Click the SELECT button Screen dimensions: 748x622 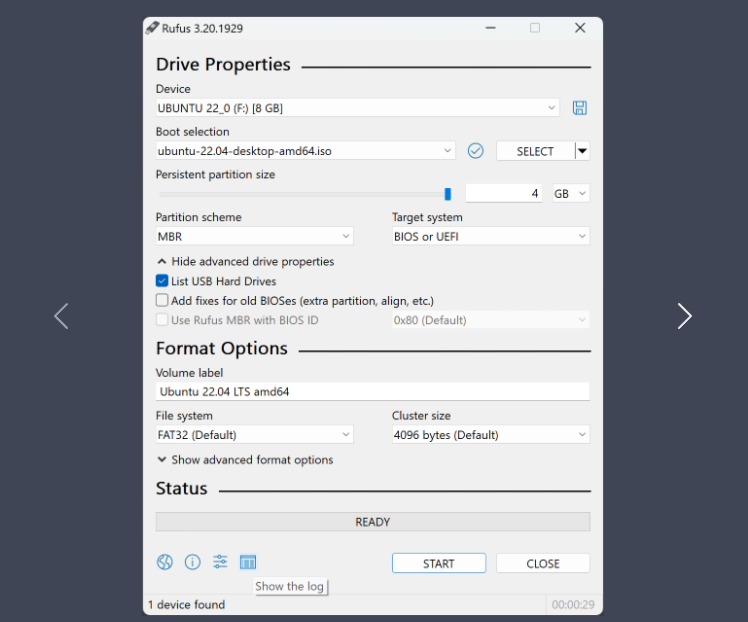(x=535, y=151)
